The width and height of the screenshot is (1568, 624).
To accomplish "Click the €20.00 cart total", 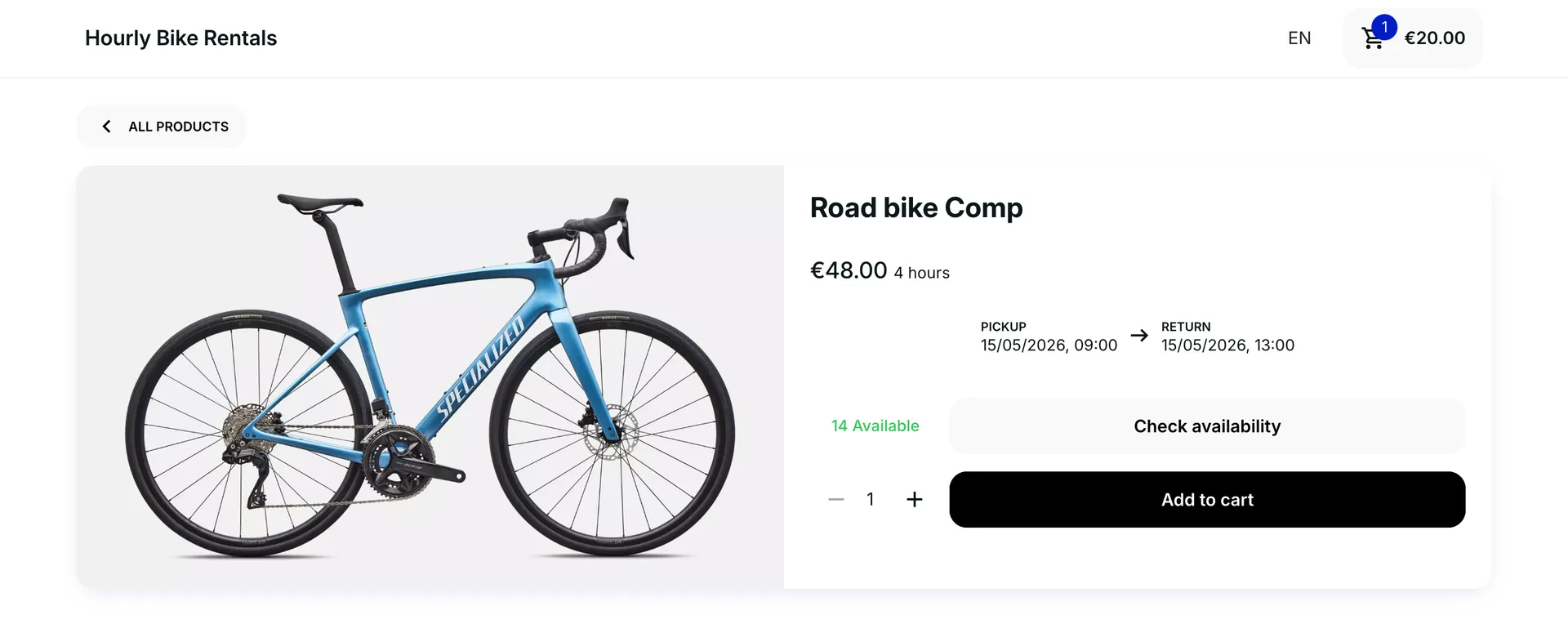I will click(1435, 38).
